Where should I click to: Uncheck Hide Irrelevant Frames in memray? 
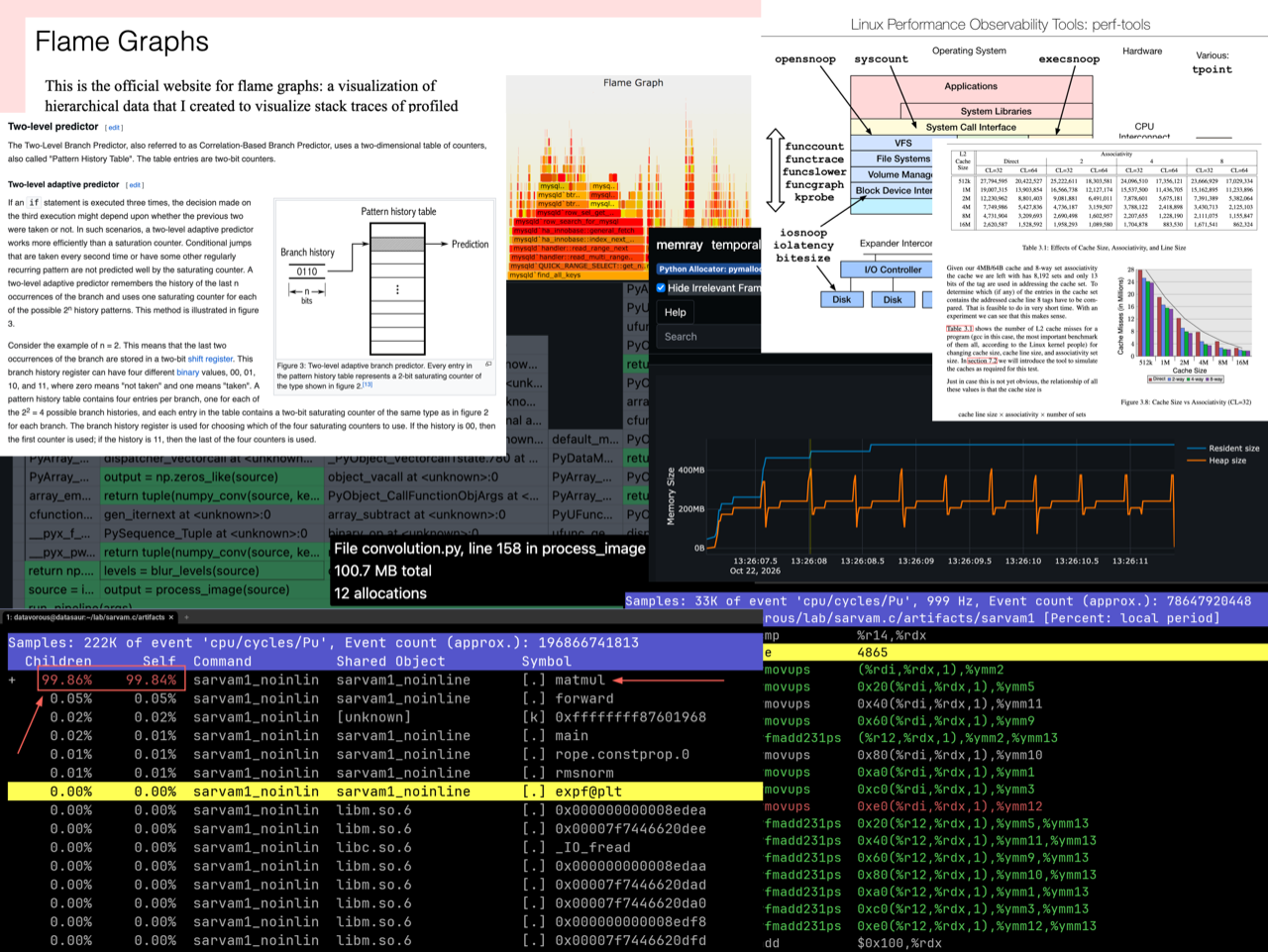coord(661,288)
